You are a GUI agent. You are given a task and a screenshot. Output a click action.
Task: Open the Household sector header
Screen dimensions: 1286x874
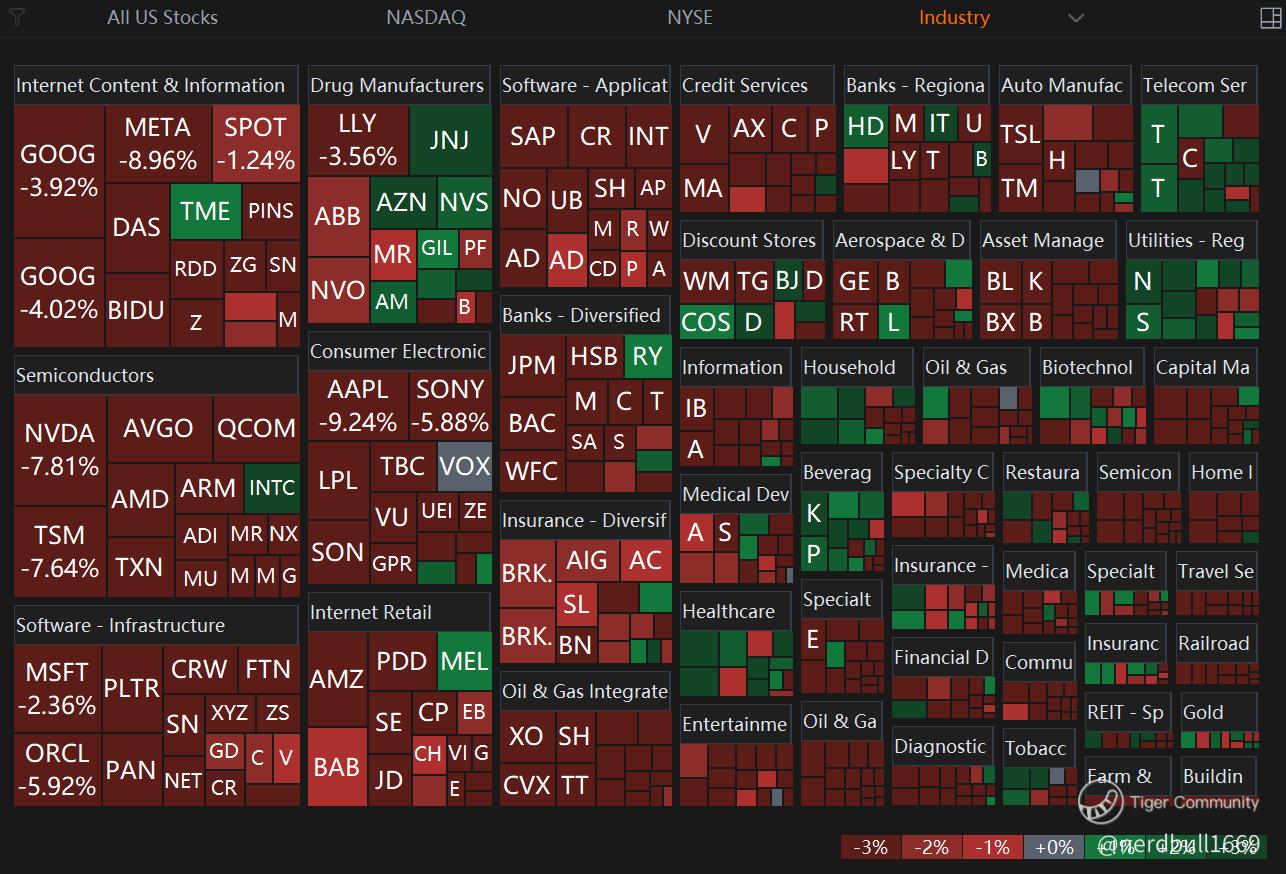pyautogui.click(x=857, y=367)
